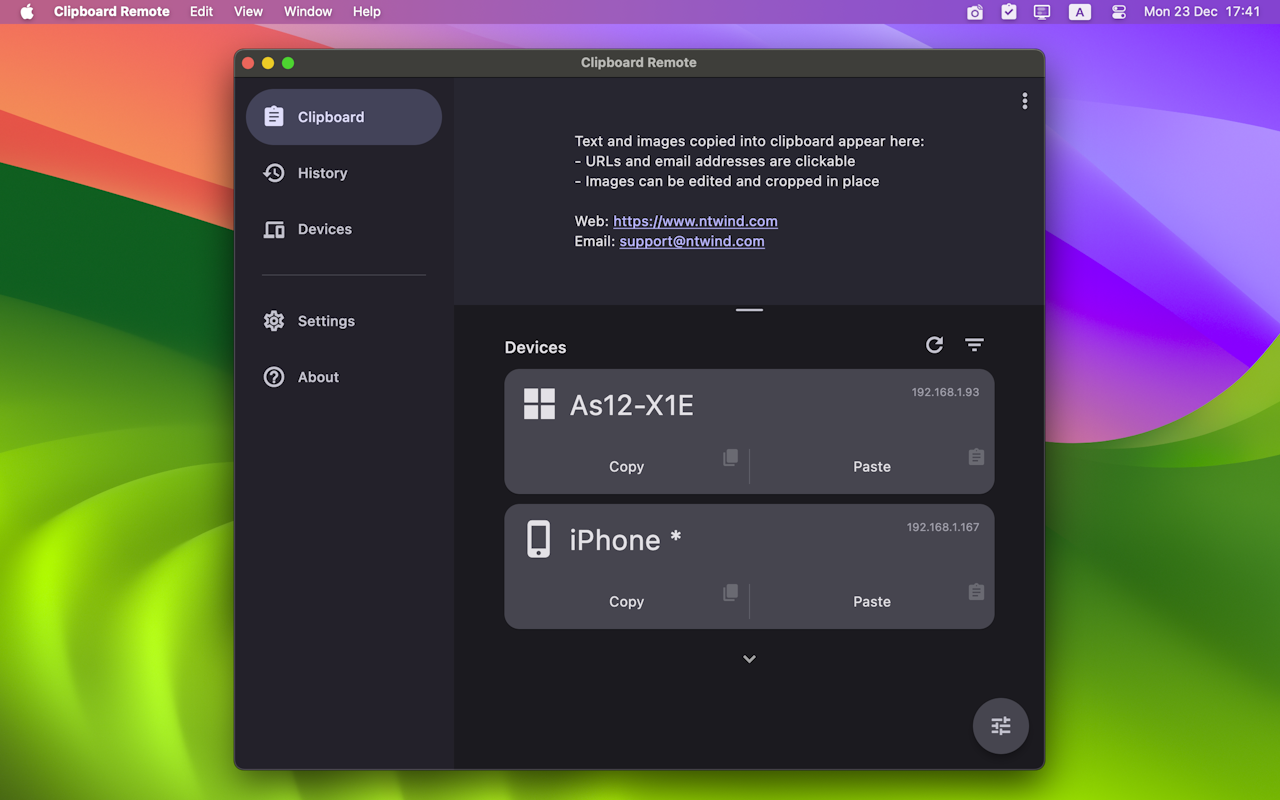Refresh the devices list
This screenshot has width=1280, height=800.
pyautogui.click(x=934, y=345)
